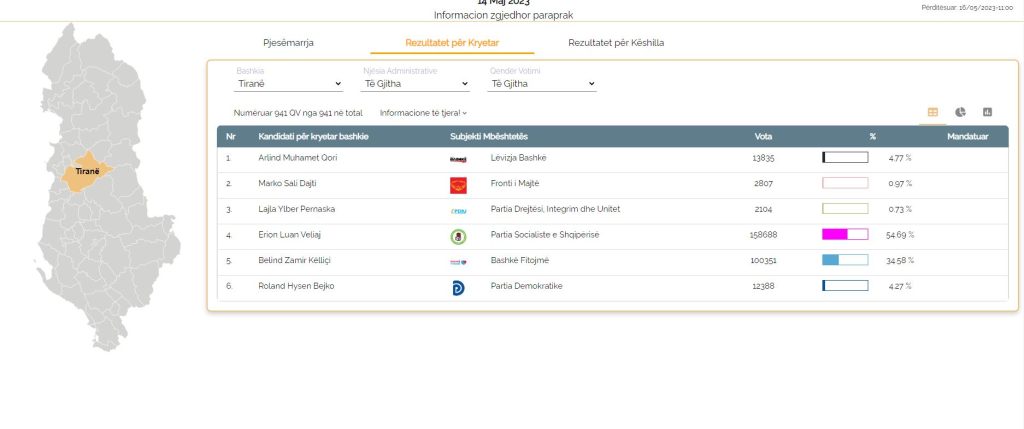Viewport: 1024px width, 429px height.
Task: Click Partia Socialiste e Shqipërisë logo
Action: (458, 236)
